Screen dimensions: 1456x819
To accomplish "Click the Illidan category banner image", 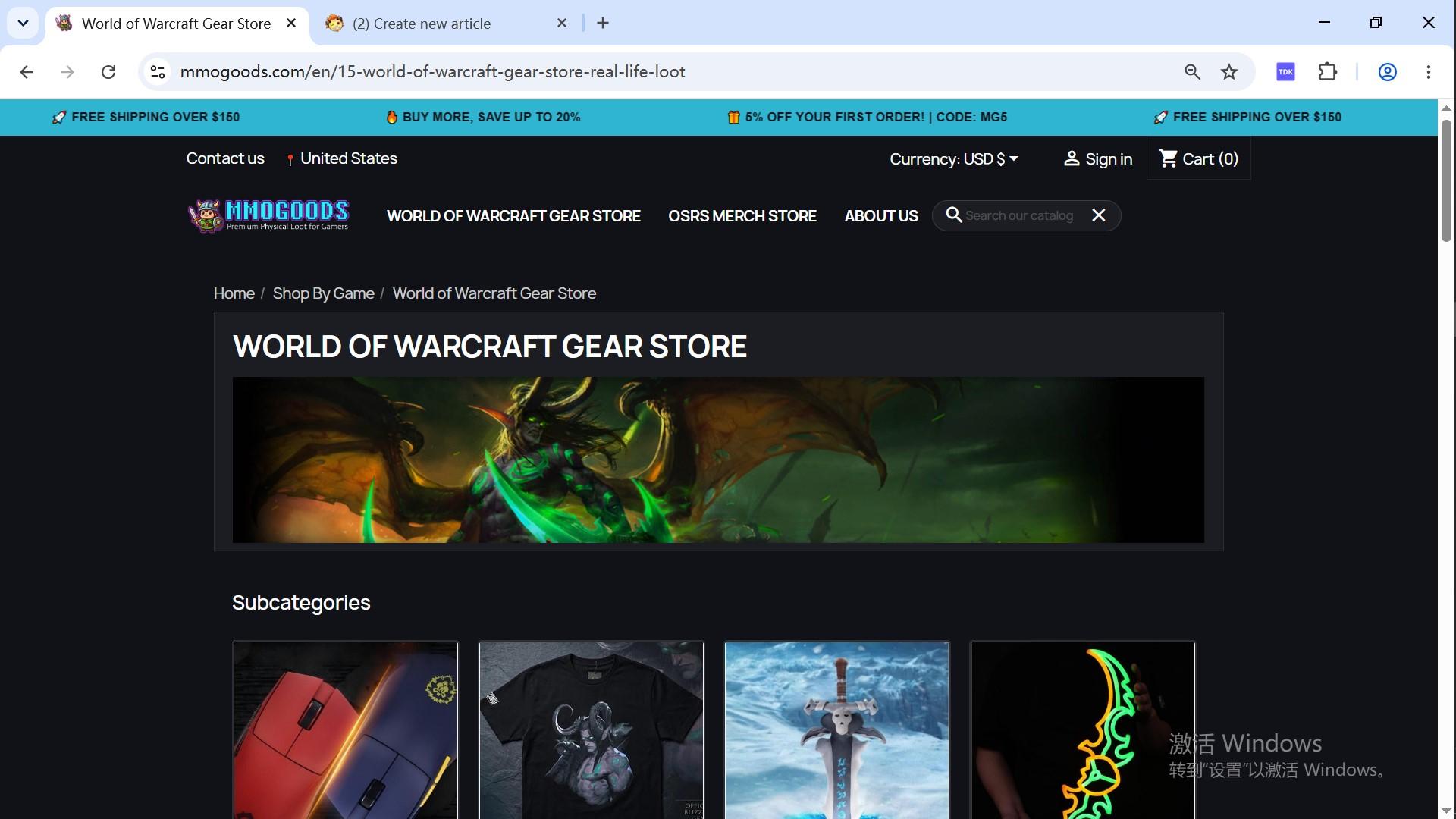I will (x=718, y=460).
